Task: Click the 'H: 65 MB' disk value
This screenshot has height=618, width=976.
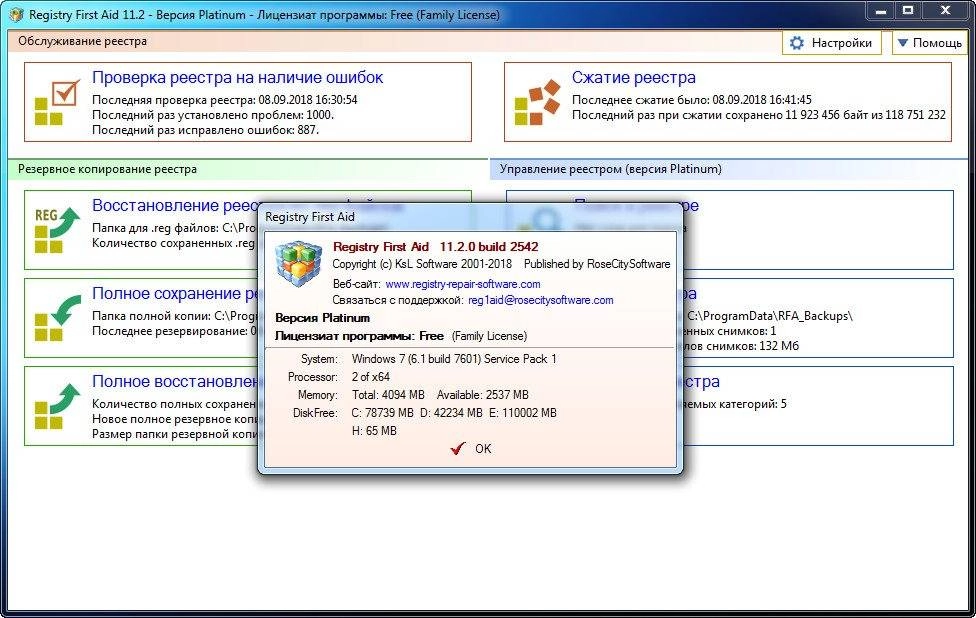Action: [374, 431]
